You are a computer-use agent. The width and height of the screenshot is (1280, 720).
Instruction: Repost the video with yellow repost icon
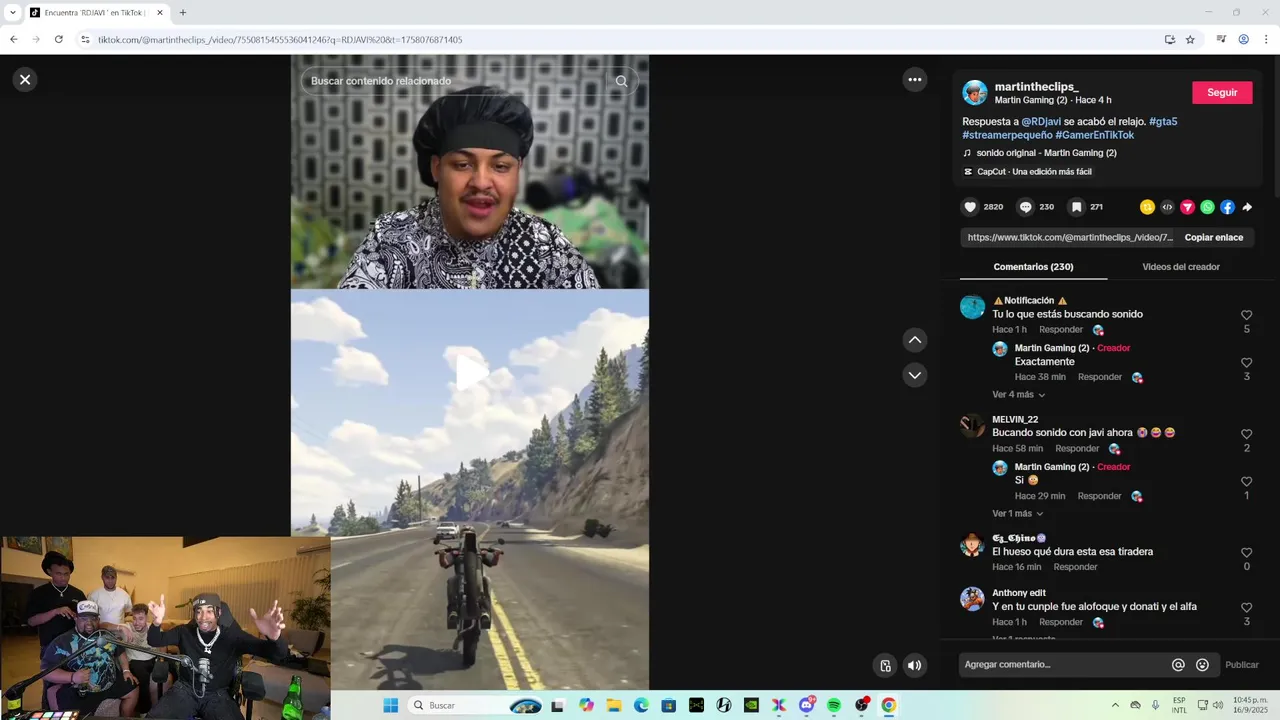pyautogui.click(x=1147, y=207)
